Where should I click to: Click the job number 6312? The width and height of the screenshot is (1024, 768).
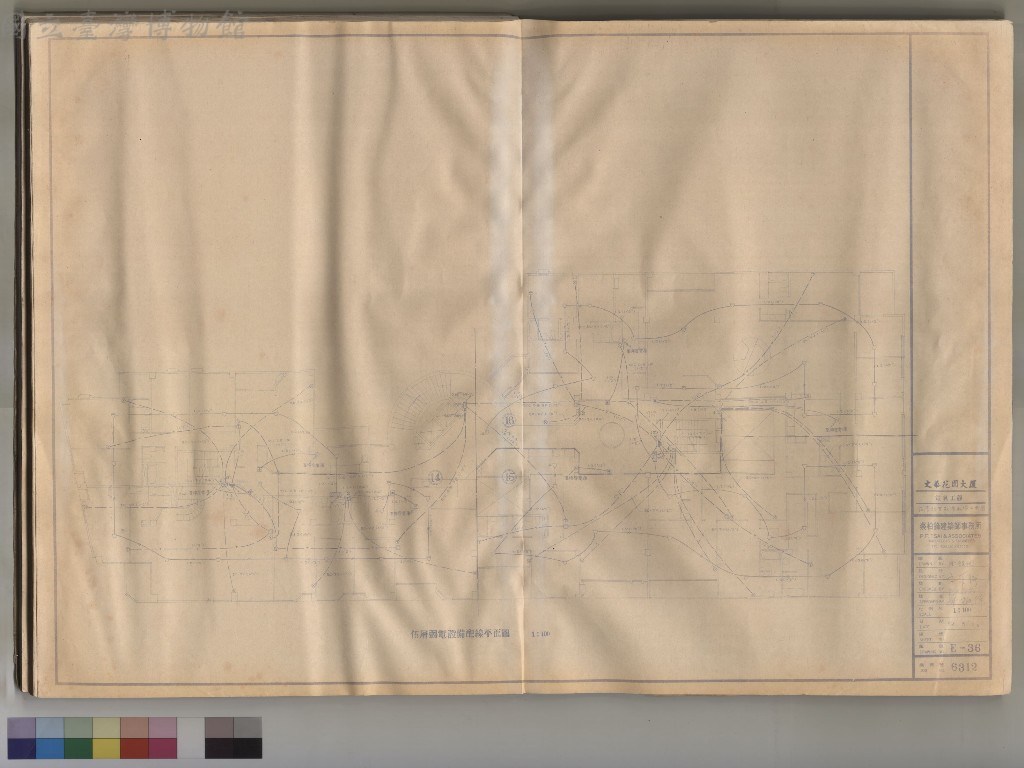[964, 667]
